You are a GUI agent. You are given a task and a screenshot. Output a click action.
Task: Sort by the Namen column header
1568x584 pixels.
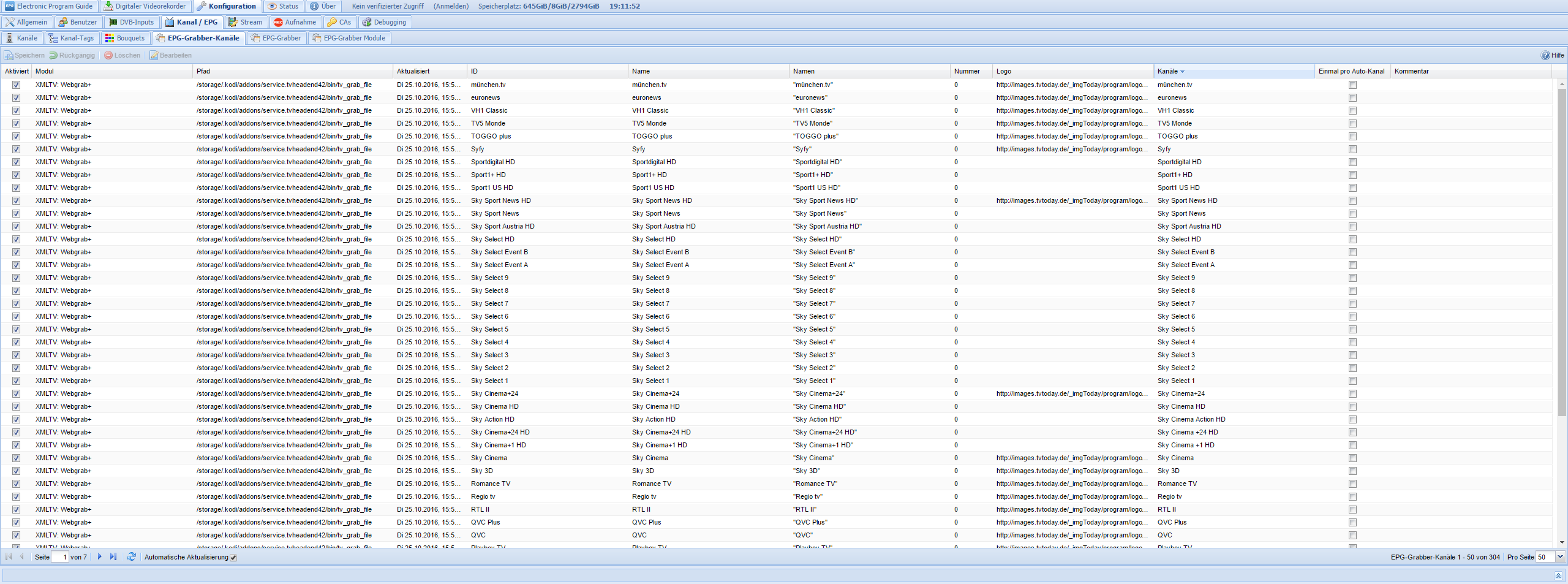[x=870, y=71]
